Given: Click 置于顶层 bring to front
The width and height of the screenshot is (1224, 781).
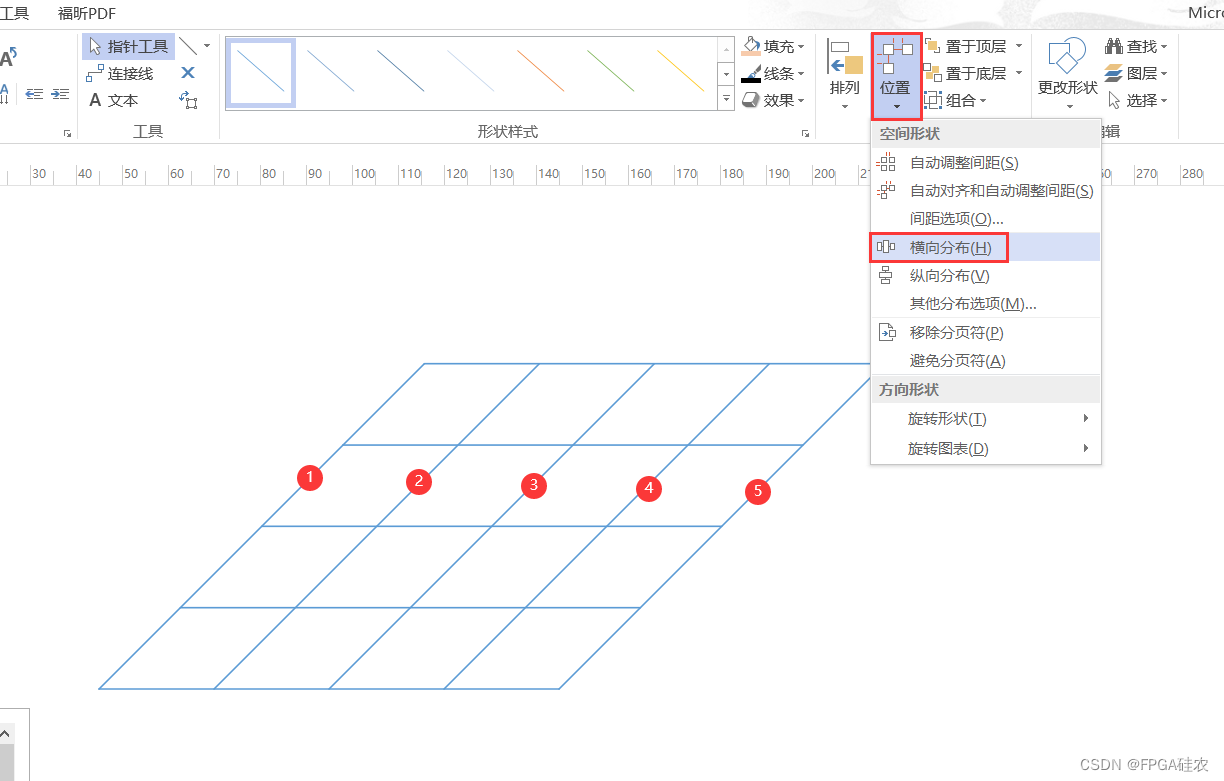Looking at the screenshot, I should click(966, 46).
